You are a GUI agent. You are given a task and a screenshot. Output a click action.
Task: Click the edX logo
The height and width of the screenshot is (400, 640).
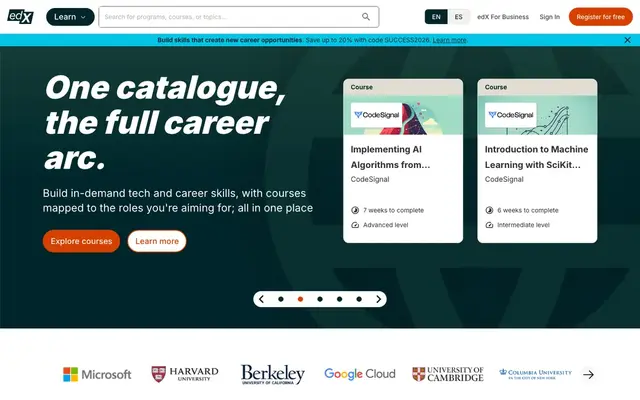pyautogui.click(x=20, y=17)
